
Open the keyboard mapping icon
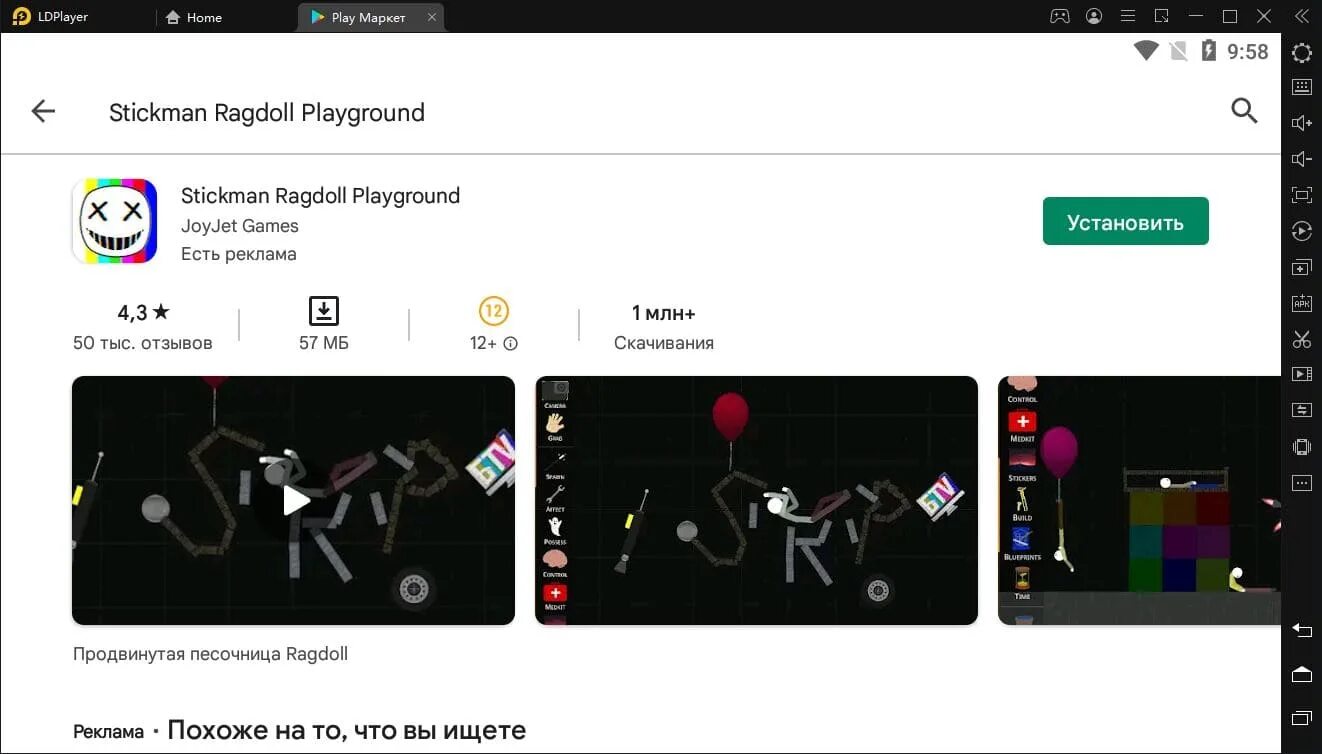1301,87
